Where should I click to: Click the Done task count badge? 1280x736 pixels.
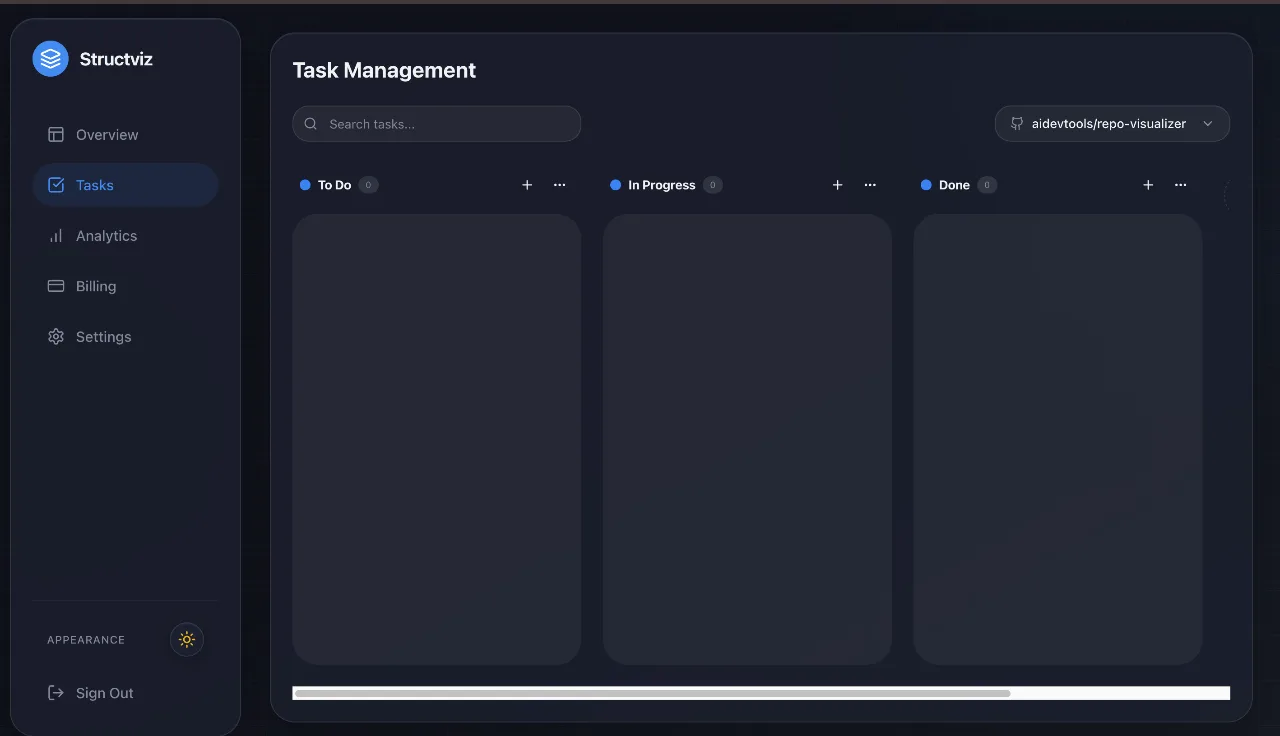click(987, 185)
